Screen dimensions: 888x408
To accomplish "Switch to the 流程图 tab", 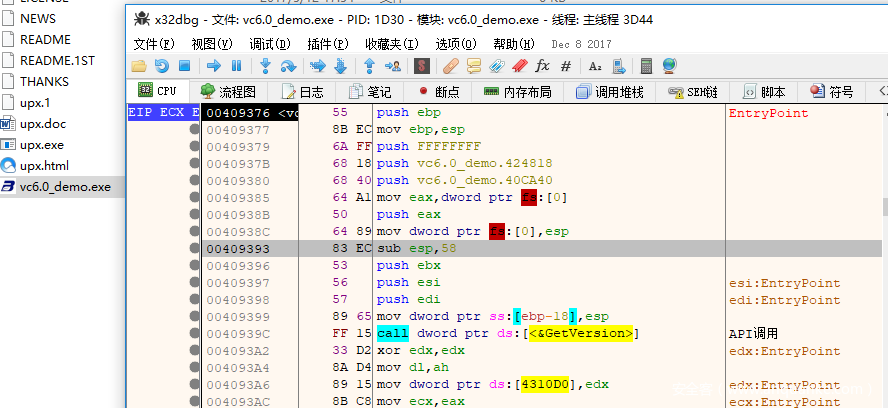I will 228,92.
